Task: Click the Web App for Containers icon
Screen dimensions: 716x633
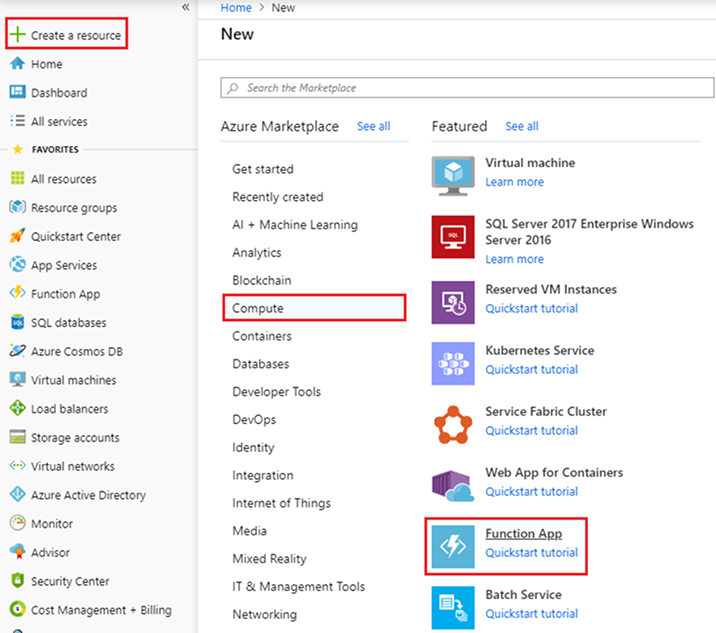Action: [453, 486]
